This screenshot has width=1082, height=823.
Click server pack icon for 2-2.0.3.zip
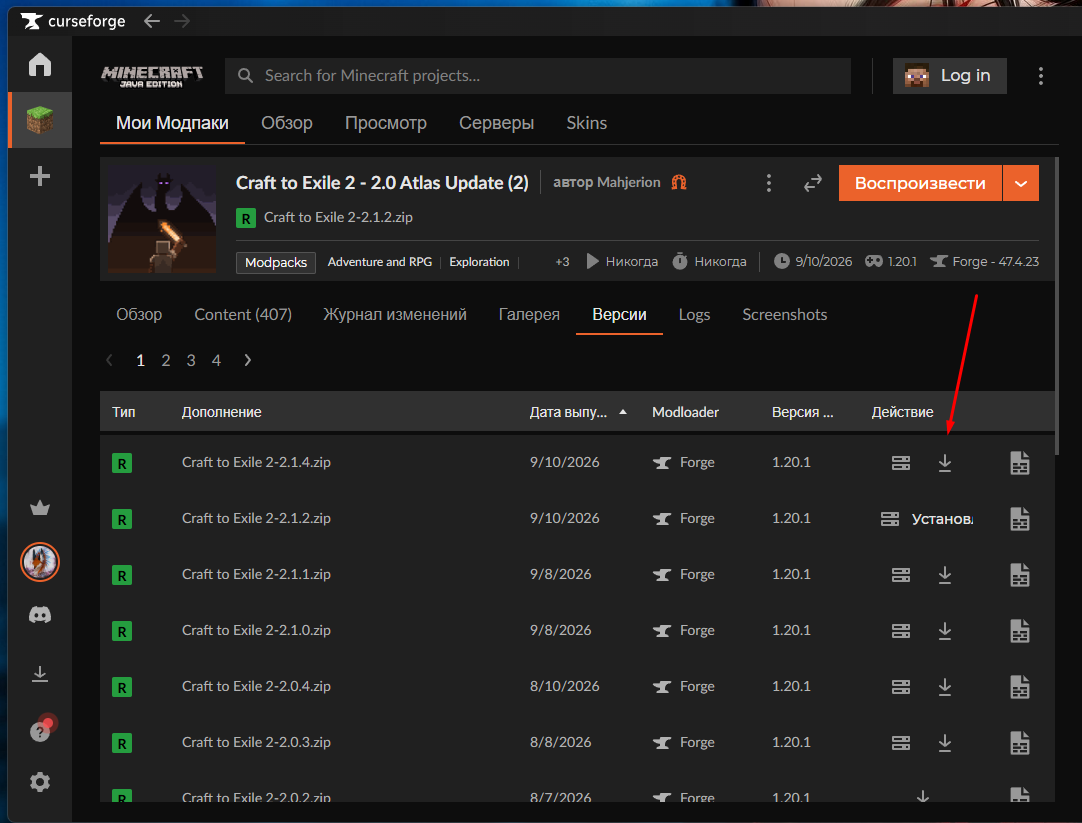click(x=901, y=743)
